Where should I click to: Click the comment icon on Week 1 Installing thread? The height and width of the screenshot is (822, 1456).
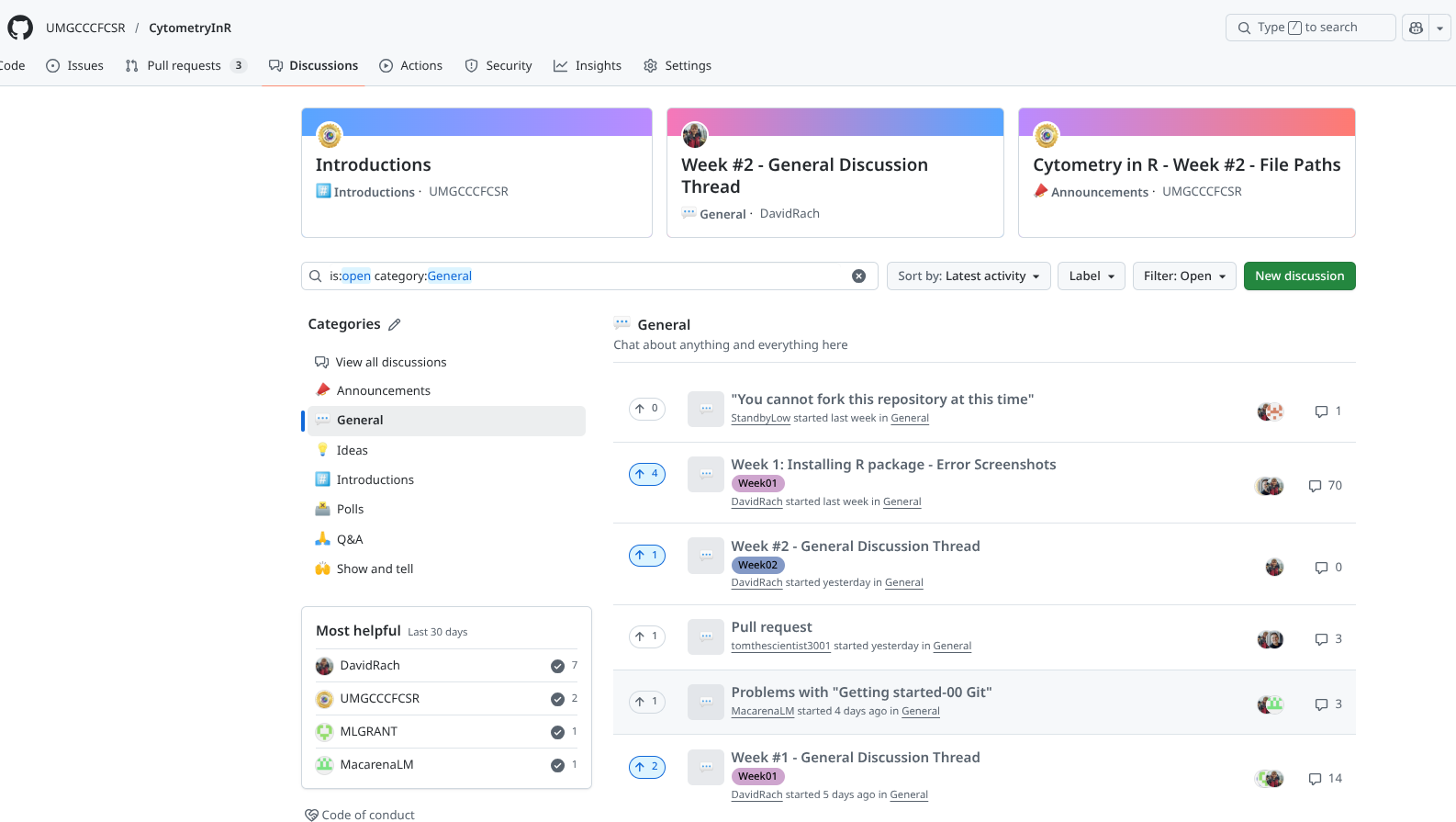[1315, 486]
